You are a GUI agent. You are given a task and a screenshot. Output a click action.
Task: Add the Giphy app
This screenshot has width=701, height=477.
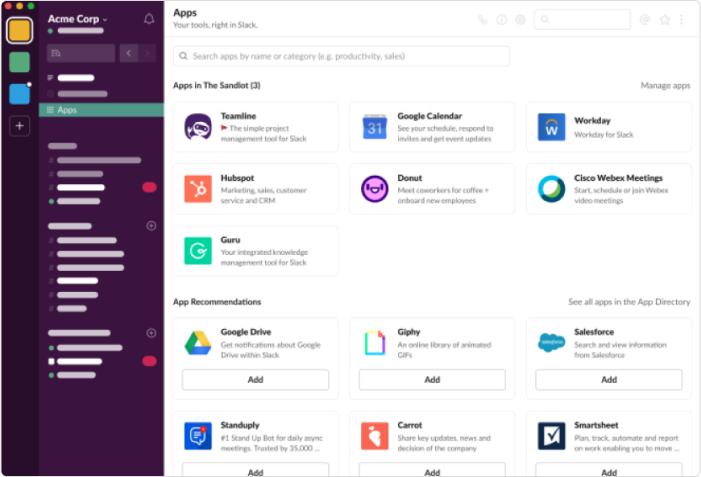point(432,380)
